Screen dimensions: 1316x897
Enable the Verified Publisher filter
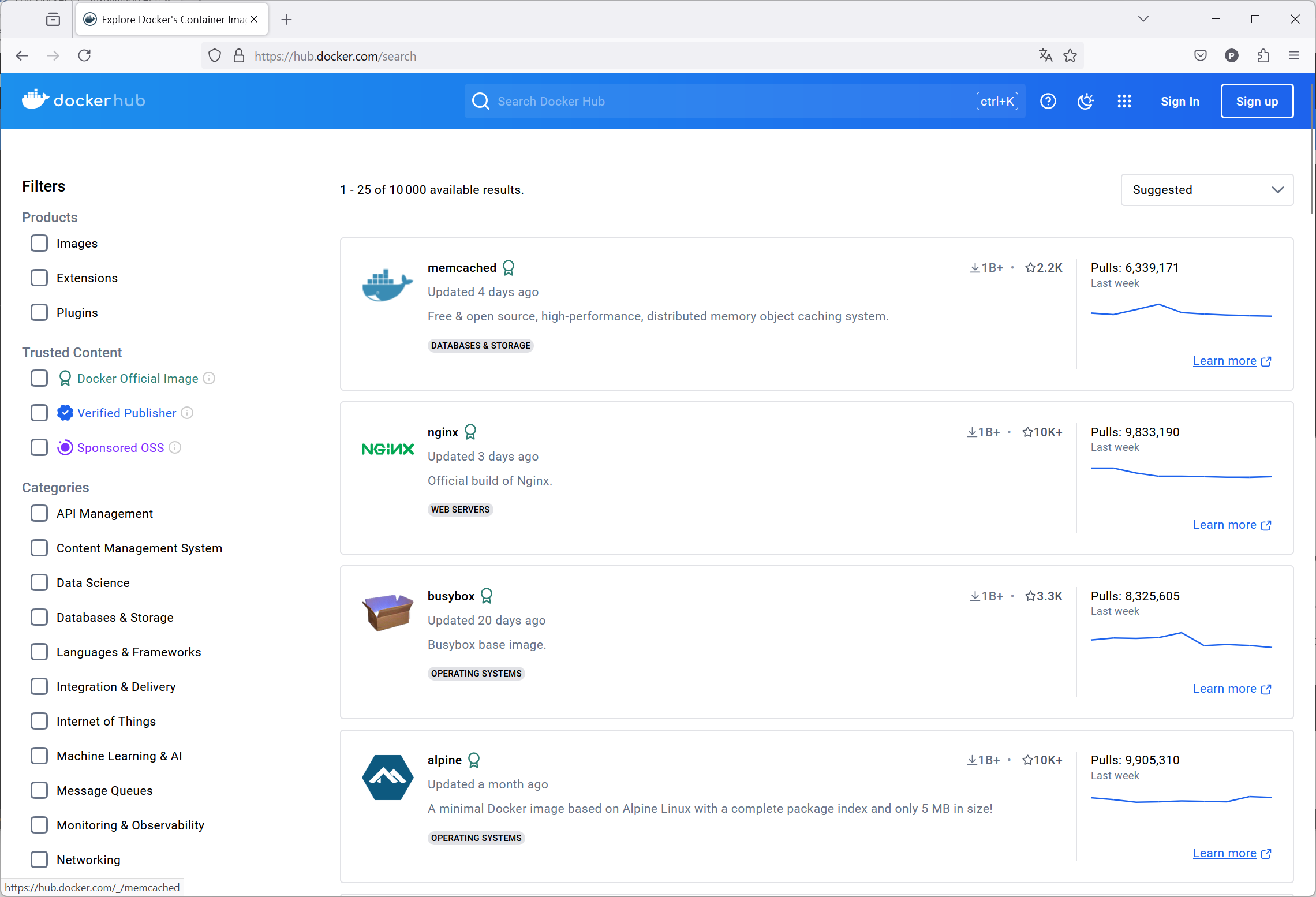(x=39, y=413)
